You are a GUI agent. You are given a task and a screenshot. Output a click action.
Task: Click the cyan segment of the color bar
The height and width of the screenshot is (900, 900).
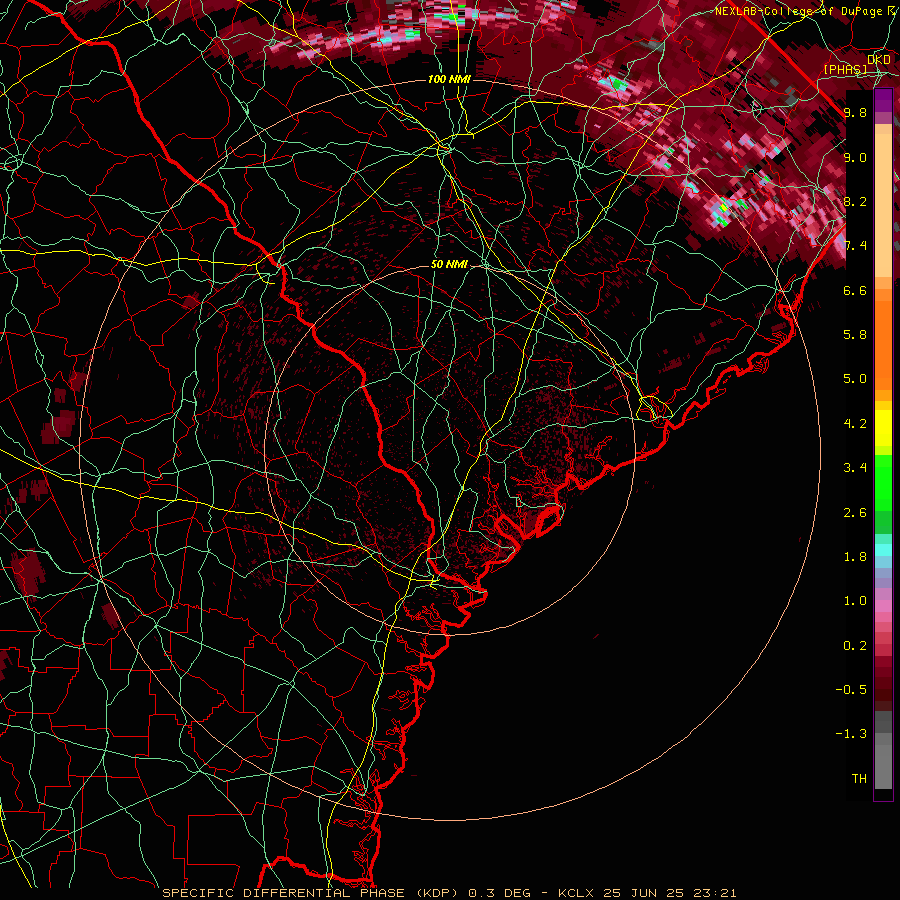883,550
